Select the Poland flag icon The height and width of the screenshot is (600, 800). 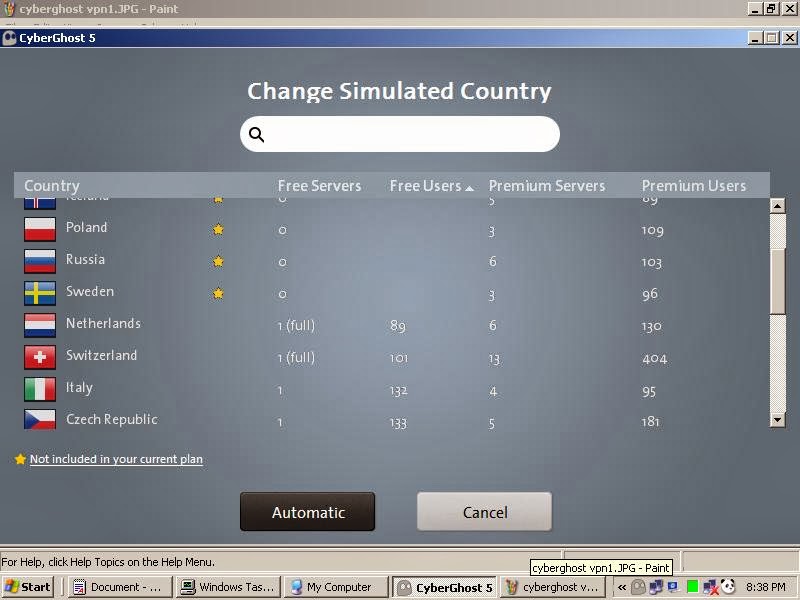click(x=40, y=229)
